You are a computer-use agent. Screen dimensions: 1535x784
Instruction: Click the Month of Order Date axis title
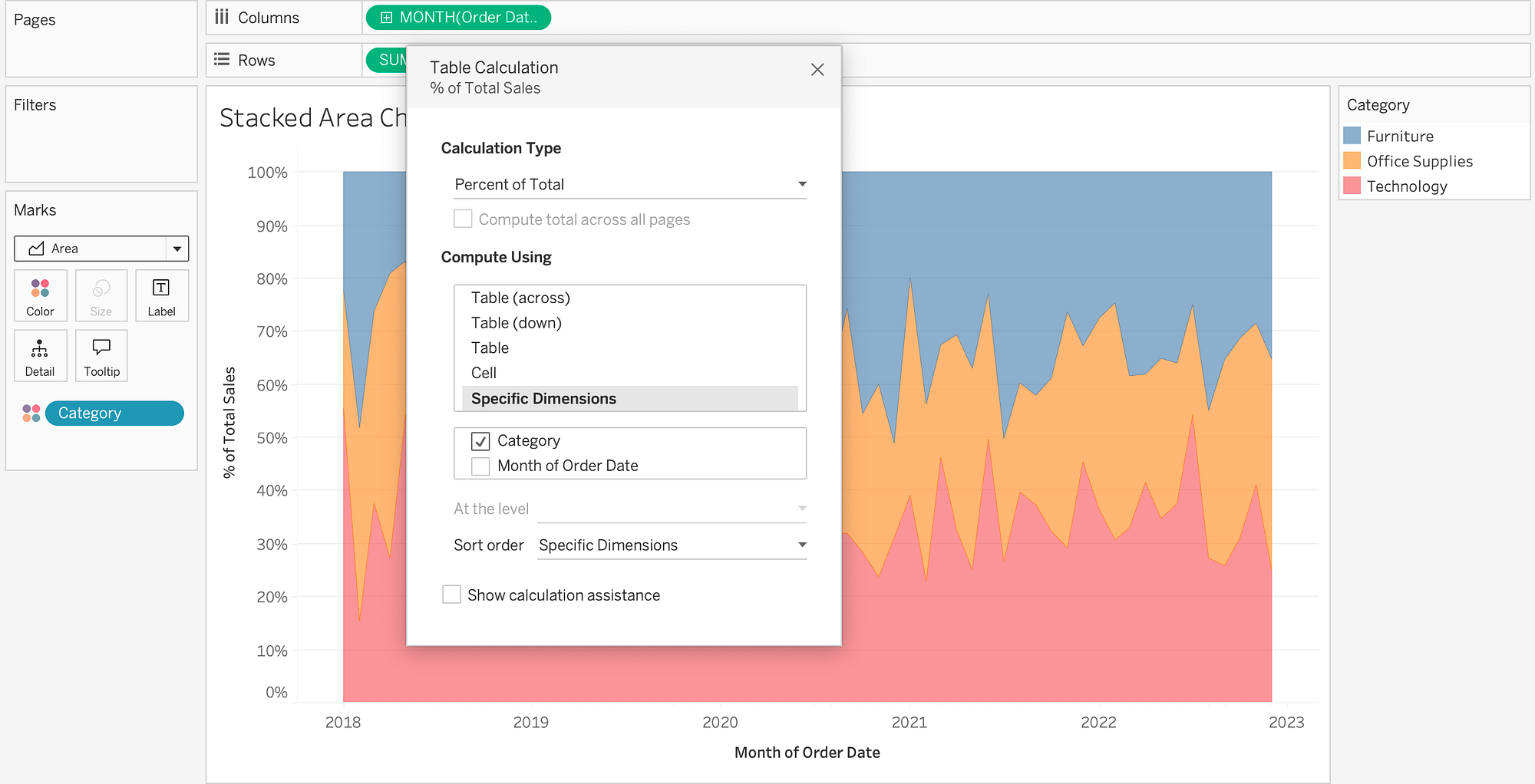[x=807, y=753]
